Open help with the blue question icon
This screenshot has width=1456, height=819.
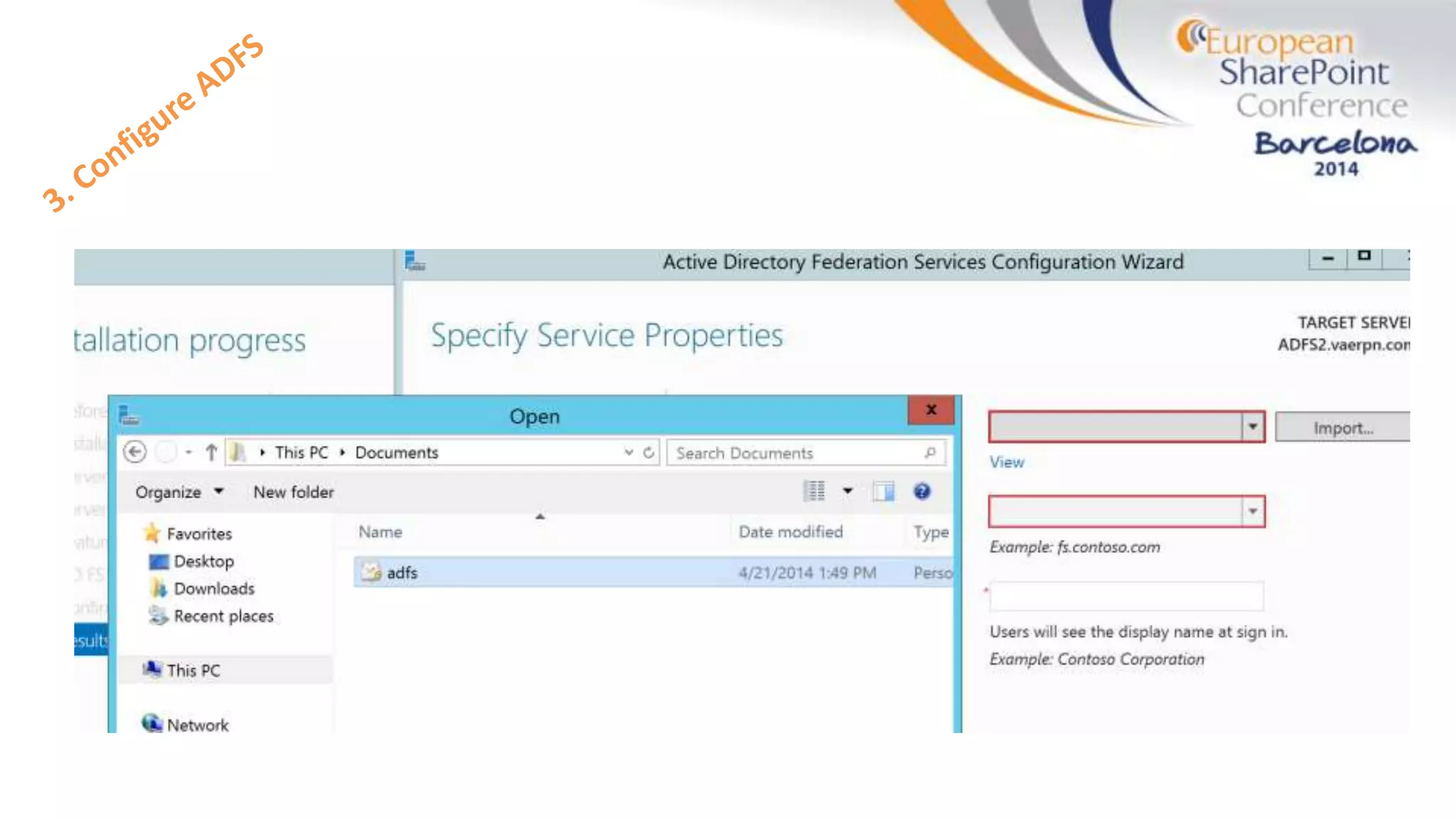click(922, 491)
